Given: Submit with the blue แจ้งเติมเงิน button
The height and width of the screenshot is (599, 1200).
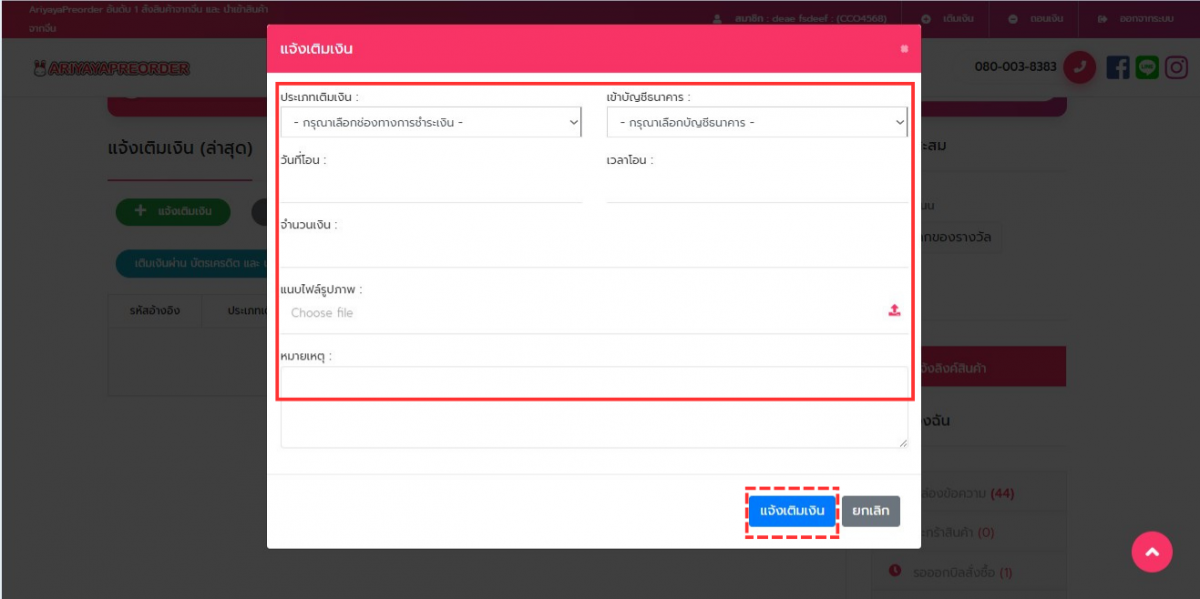Looking at the screenshot, I should (x=792, y=511).
